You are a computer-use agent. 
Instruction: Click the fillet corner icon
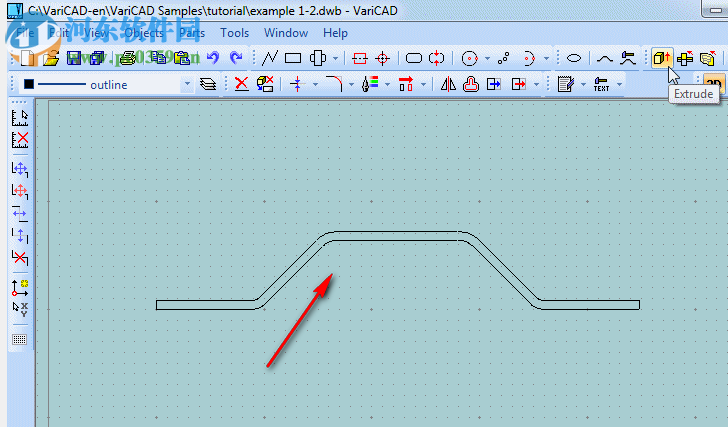(x=334, y=84)
